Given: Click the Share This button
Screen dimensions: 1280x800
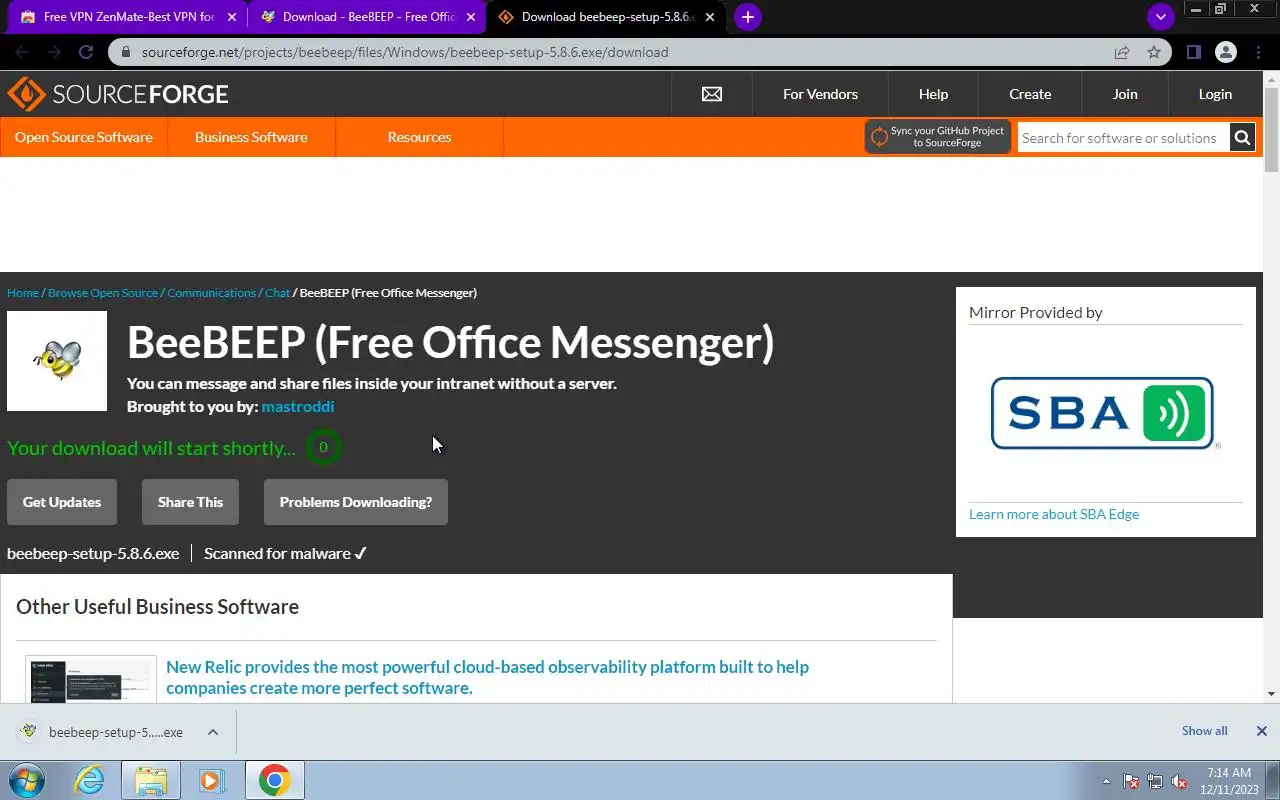Looking at the screenshot, I should click(190, 502).
